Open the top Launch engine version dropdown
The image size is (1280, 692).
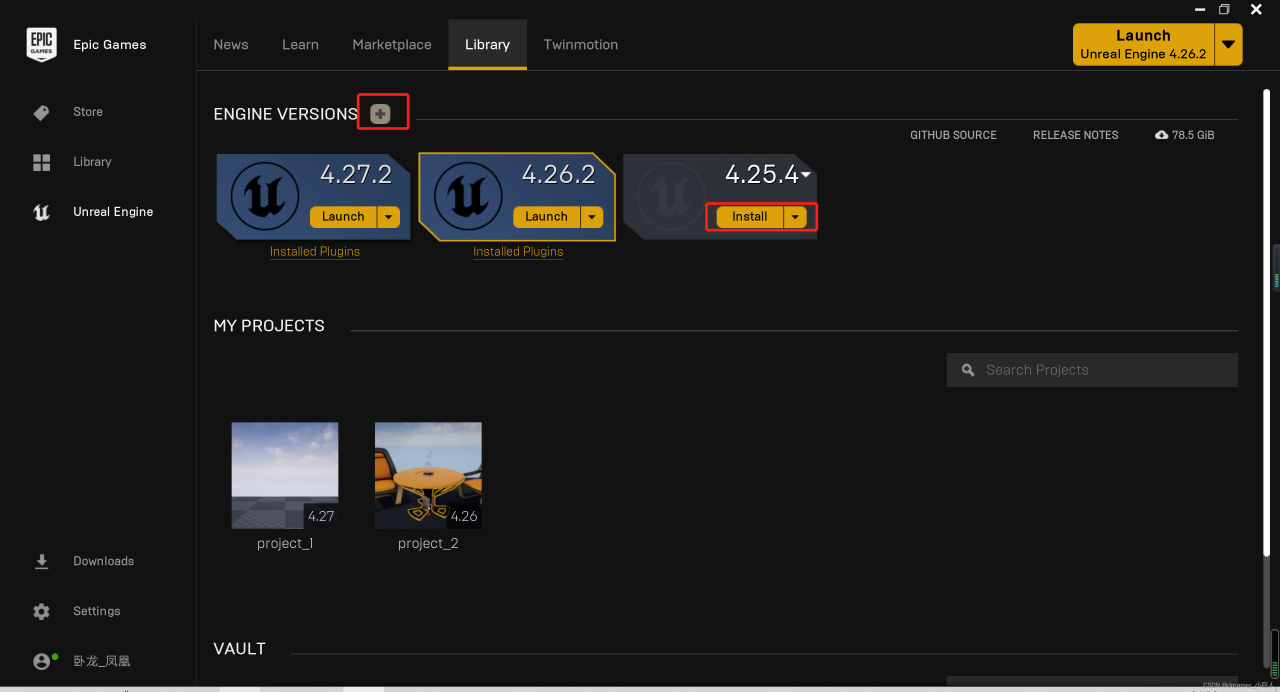pyautogui.click(x=1229, y=45)
